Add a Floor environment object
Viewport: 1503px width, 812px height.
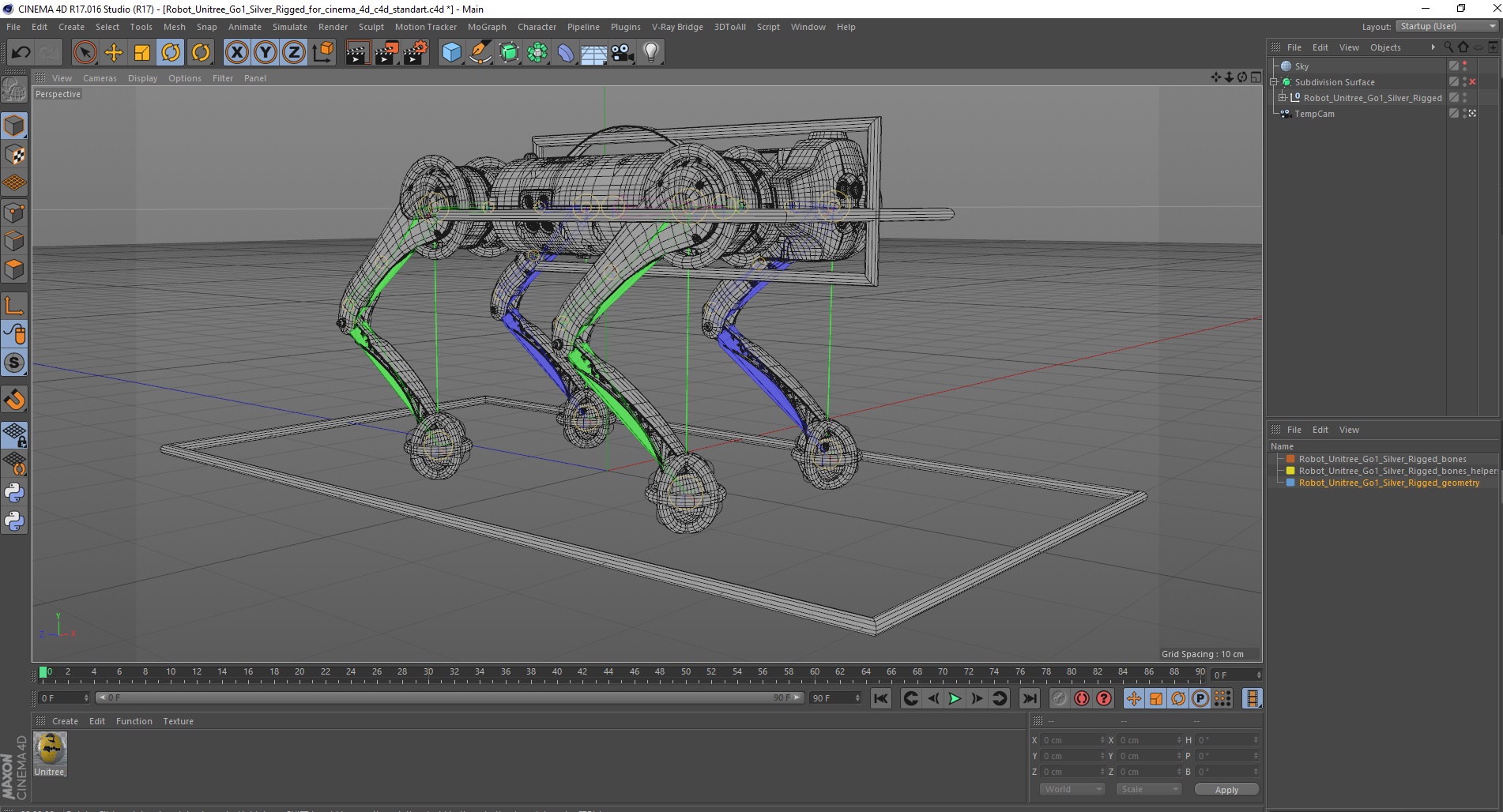(593, 53)
